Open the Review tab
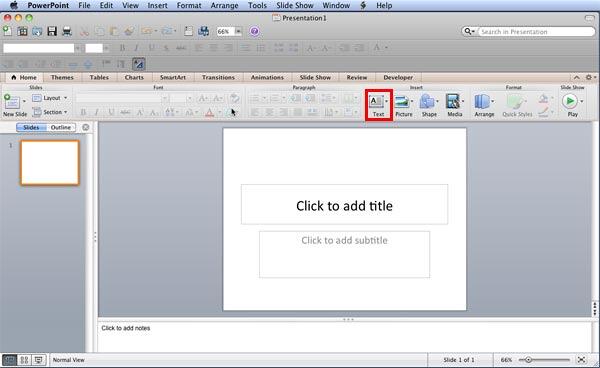The height and width of the screenshot is (368, 600). click(x=357, y=77)
